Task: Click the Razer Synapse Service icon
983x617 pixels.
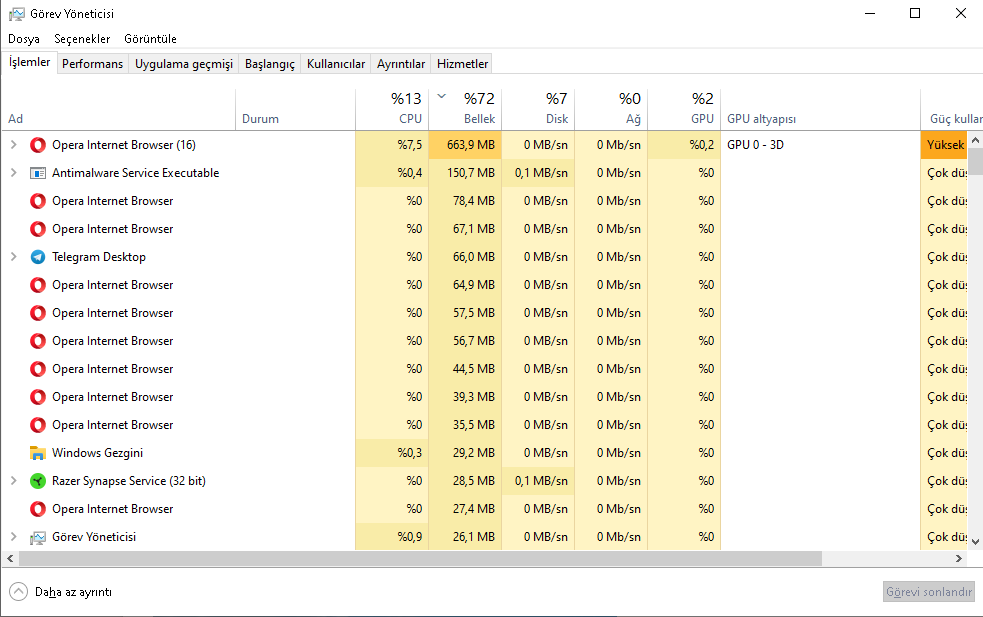Action: tap(38, 481)
